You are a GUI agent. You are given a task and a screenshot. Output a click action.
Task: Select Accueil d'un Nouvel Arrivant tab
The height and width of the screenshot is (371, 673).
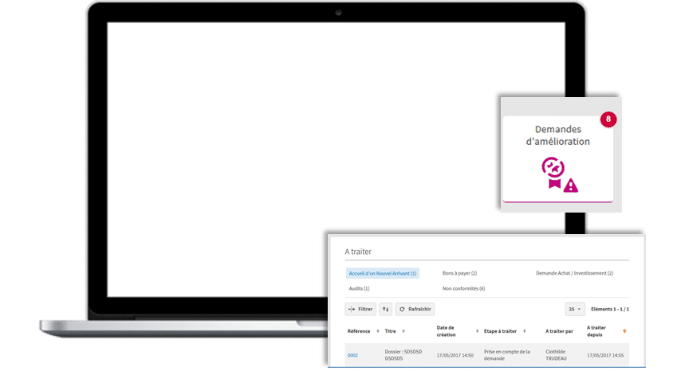[x=382, y=273]
